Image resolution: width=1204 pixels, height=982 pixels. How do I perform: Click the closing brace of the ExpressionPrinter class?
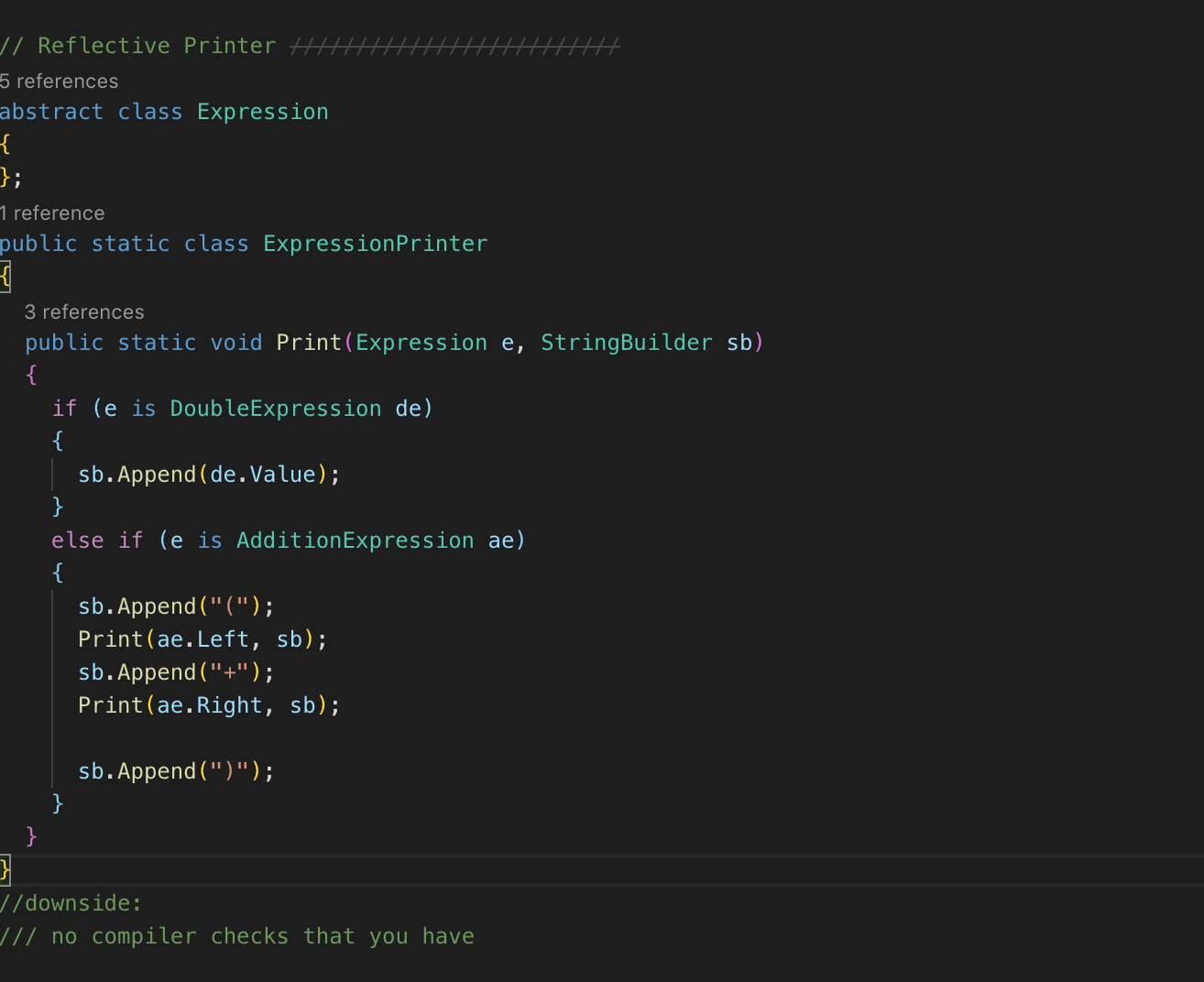click(5, 870)
